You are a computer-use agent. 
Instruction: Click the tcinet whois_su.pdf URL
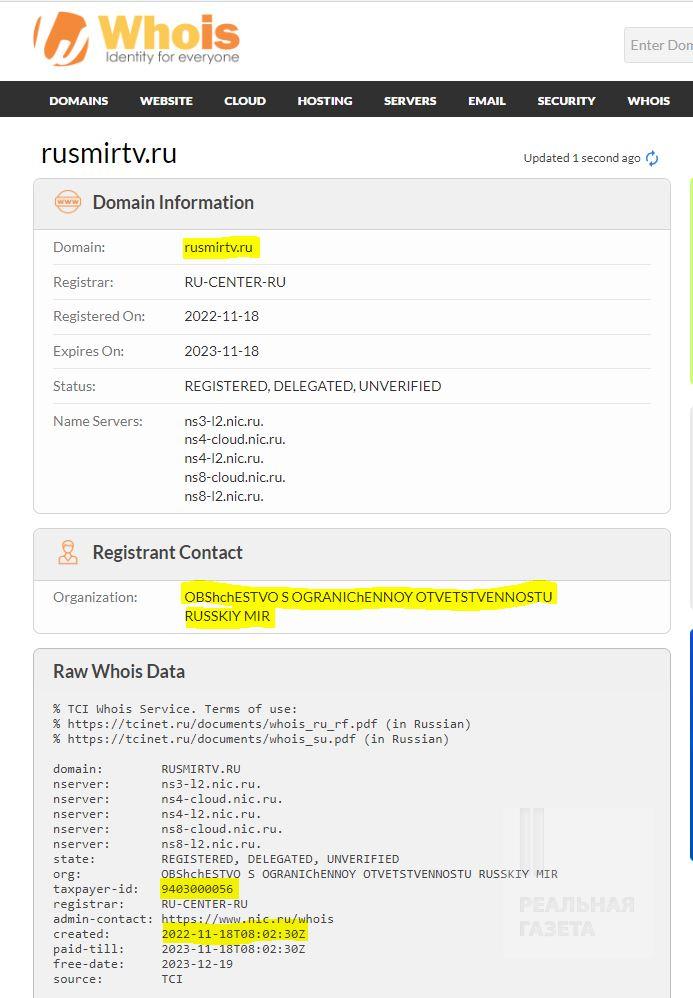[x=211, y=739]
